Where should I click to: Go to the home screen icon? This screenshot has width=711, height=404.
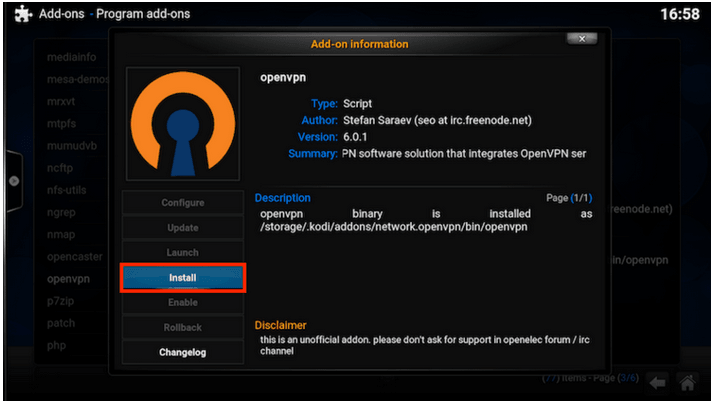pyautogui.click(x=687, y=383)
